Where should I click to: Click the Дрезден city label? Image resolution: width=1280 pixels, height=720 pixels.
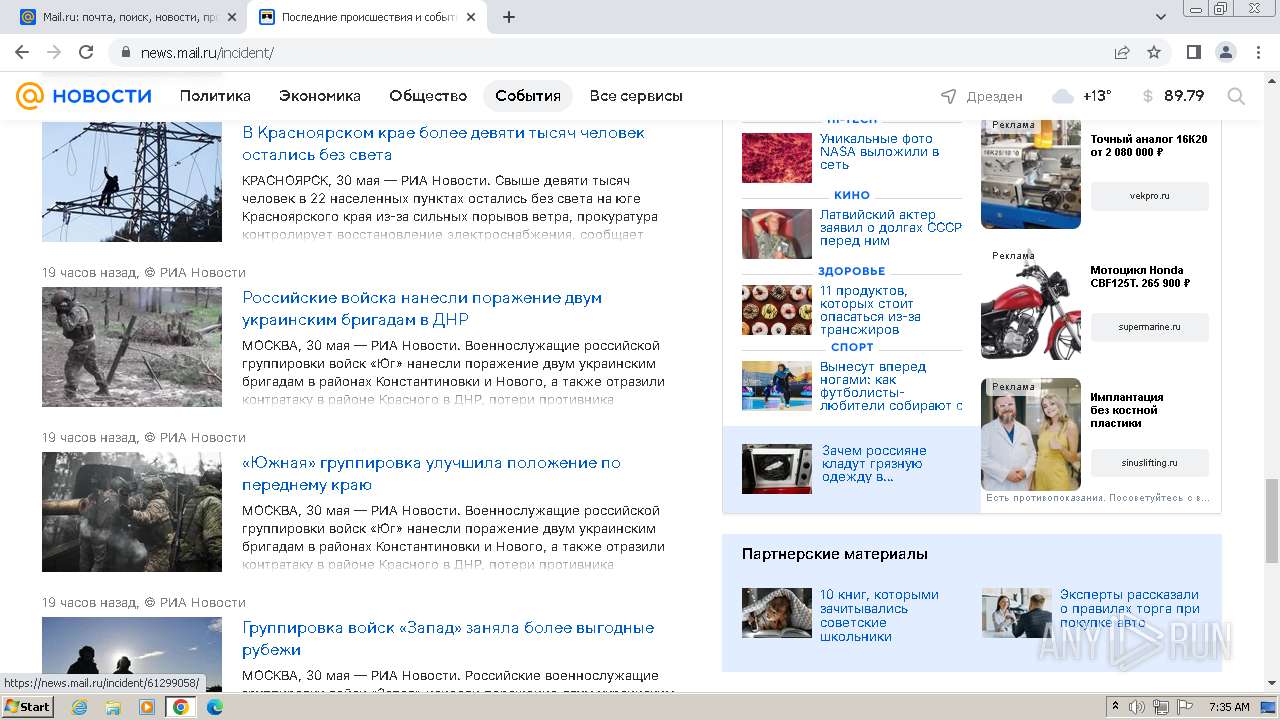994,96
